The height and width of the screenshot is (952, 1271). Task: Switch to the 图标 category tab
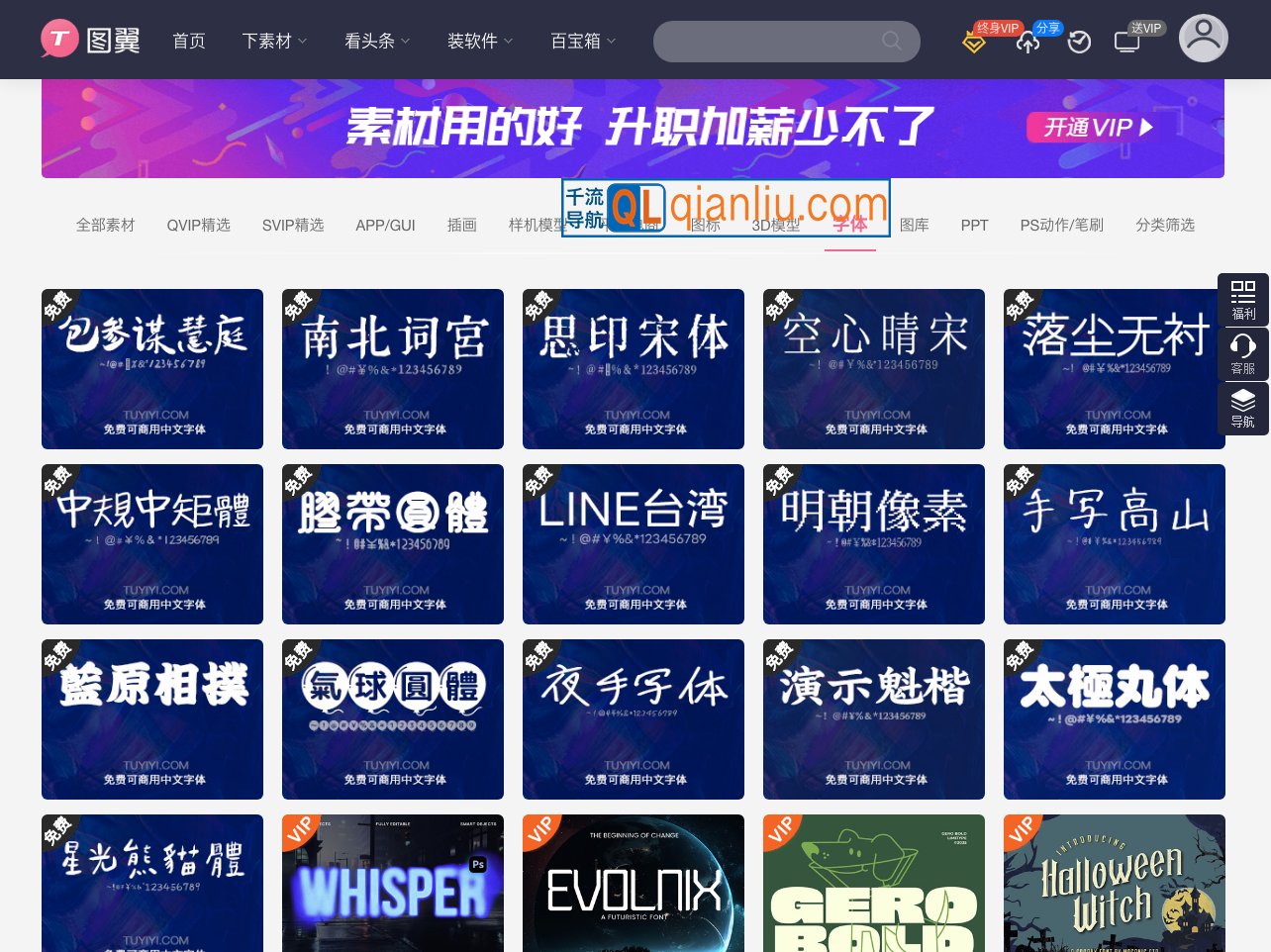(706, 226)
